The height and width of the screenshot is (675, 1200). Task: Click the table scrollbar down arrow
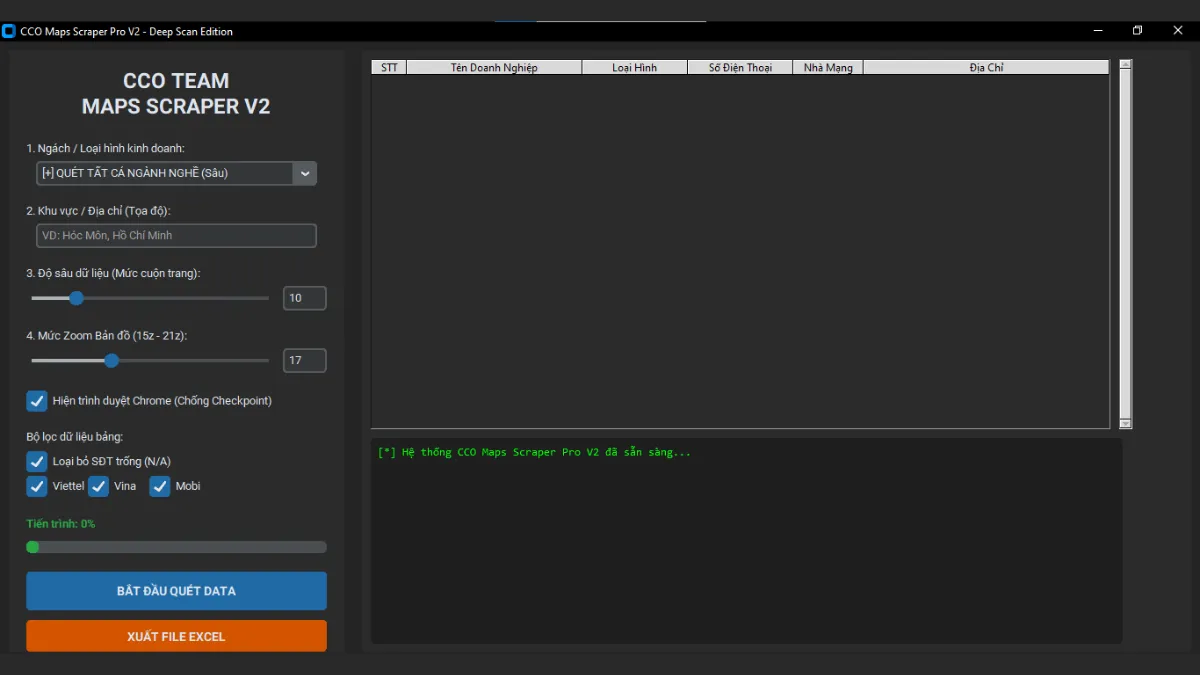coord(1125,424)
